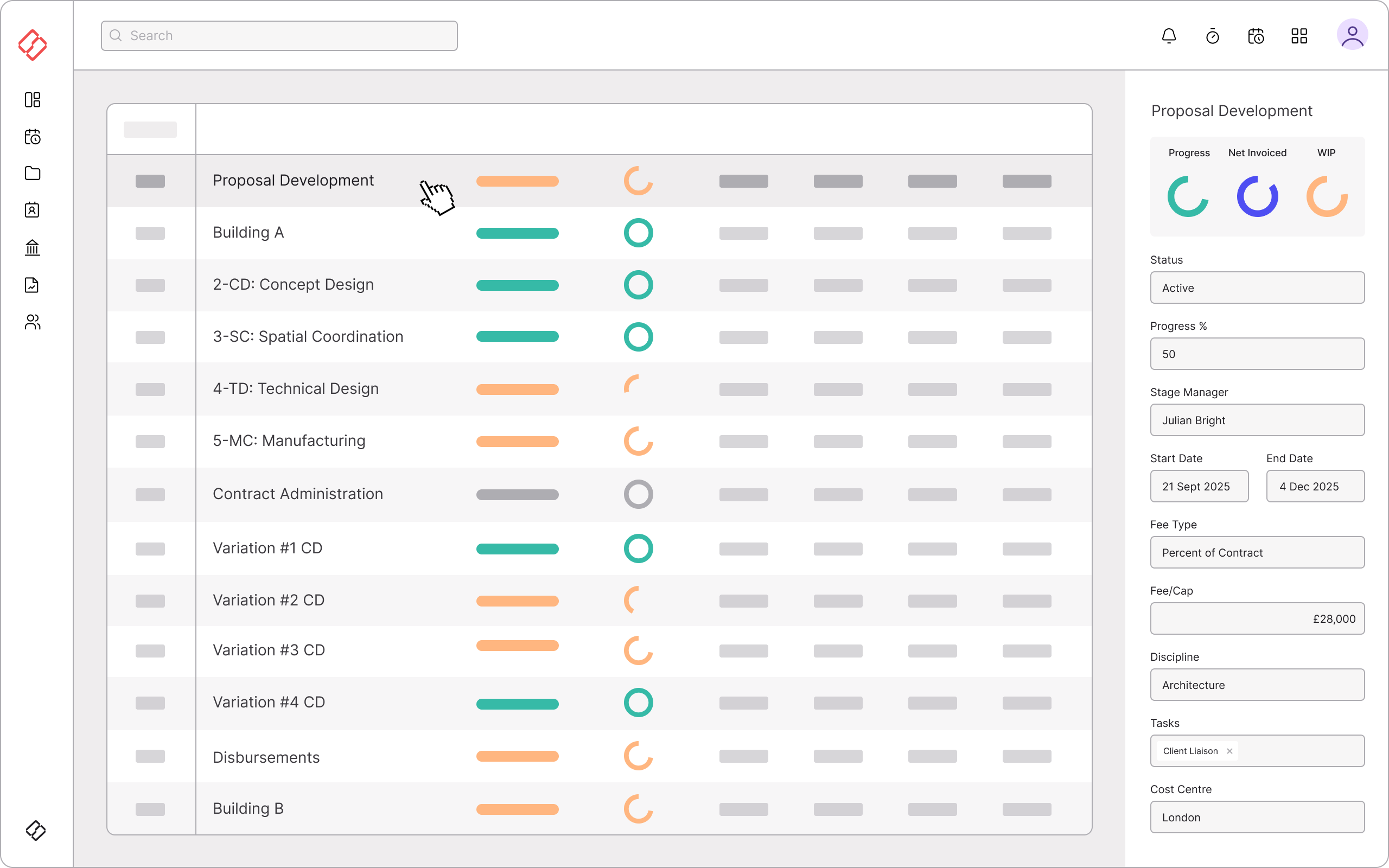Open the dashboard layout icon in sidebar
This screenshot has height=868, width=1389.
pos(33,100)
